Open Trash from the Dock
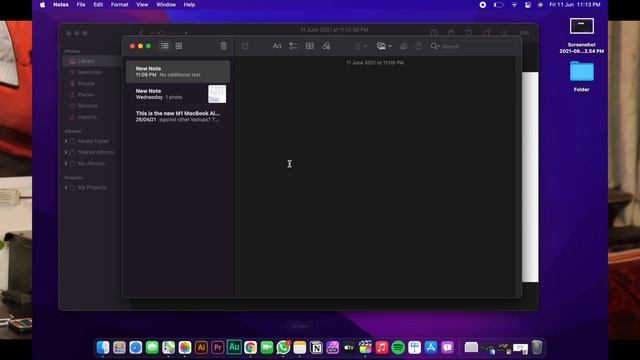 coord(537,347)
